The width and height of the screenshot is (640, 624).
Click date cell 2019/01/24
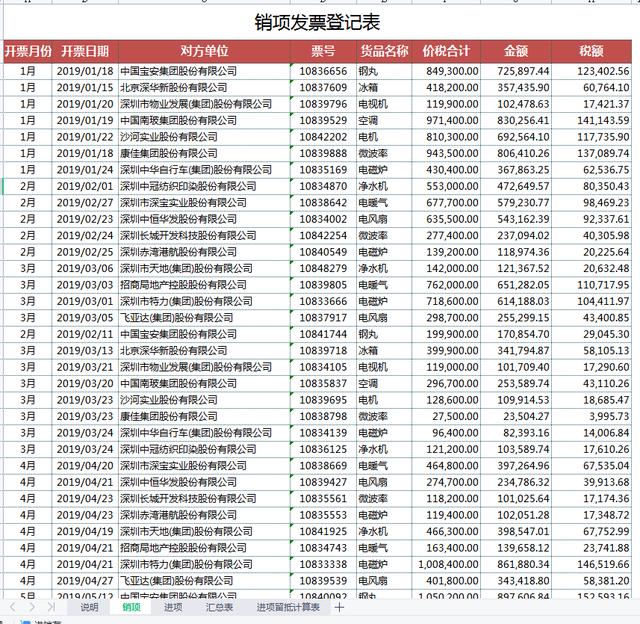tap(85, 170)
